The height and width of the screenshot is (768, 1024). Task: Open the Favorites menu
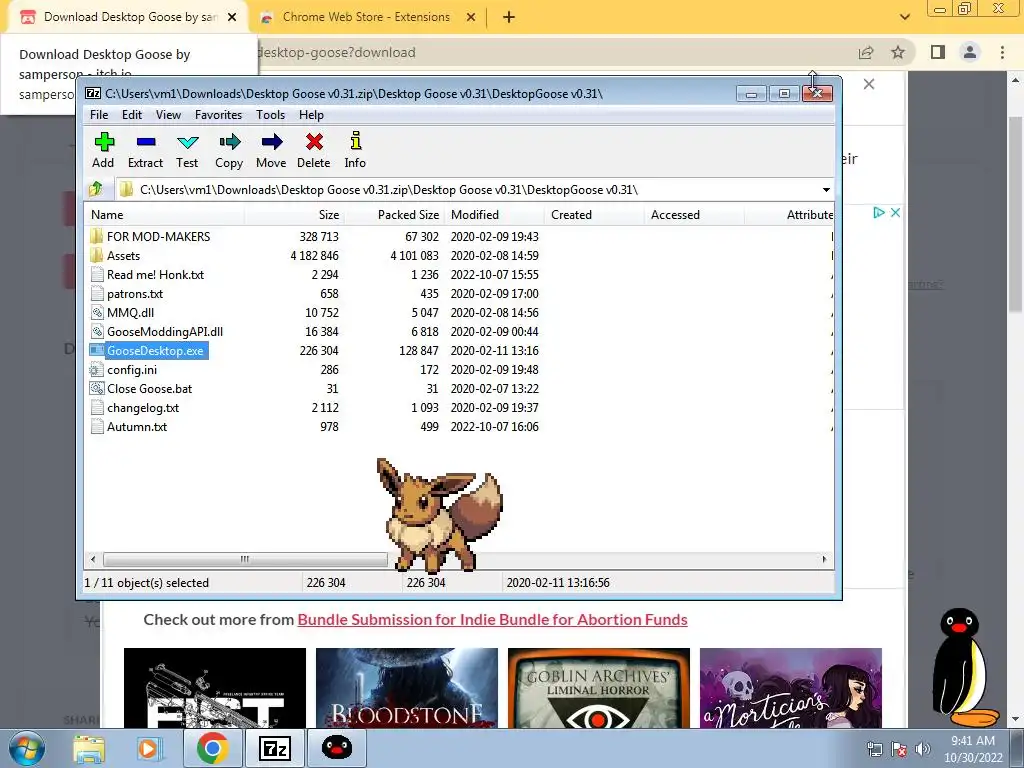point(218,115)
